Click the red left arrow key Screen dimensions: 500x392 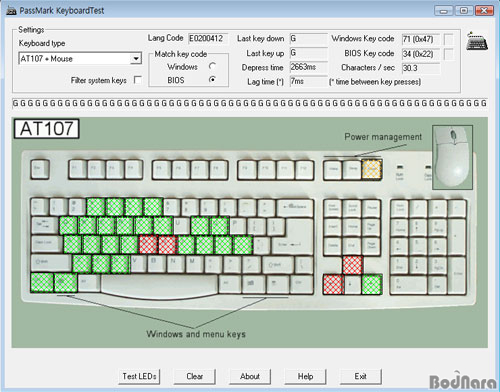pos(333,284)
